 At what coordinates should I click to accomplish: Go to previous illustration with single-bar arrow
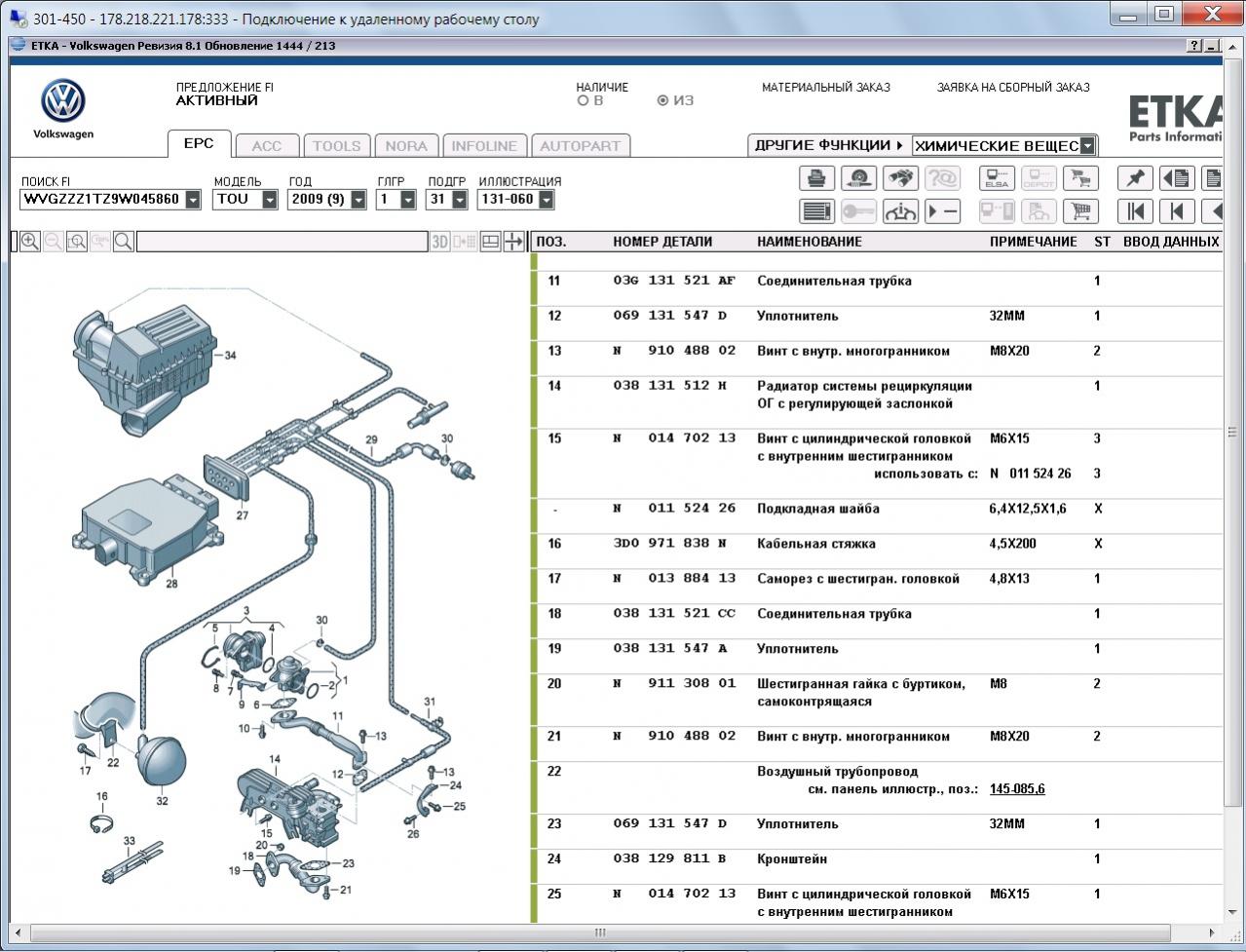(x=1177, y=210)
